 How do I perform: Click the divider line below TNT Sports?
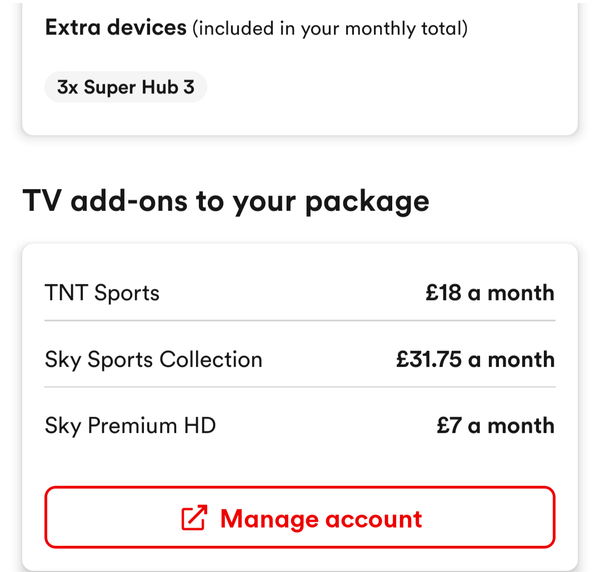pos(300,321)
